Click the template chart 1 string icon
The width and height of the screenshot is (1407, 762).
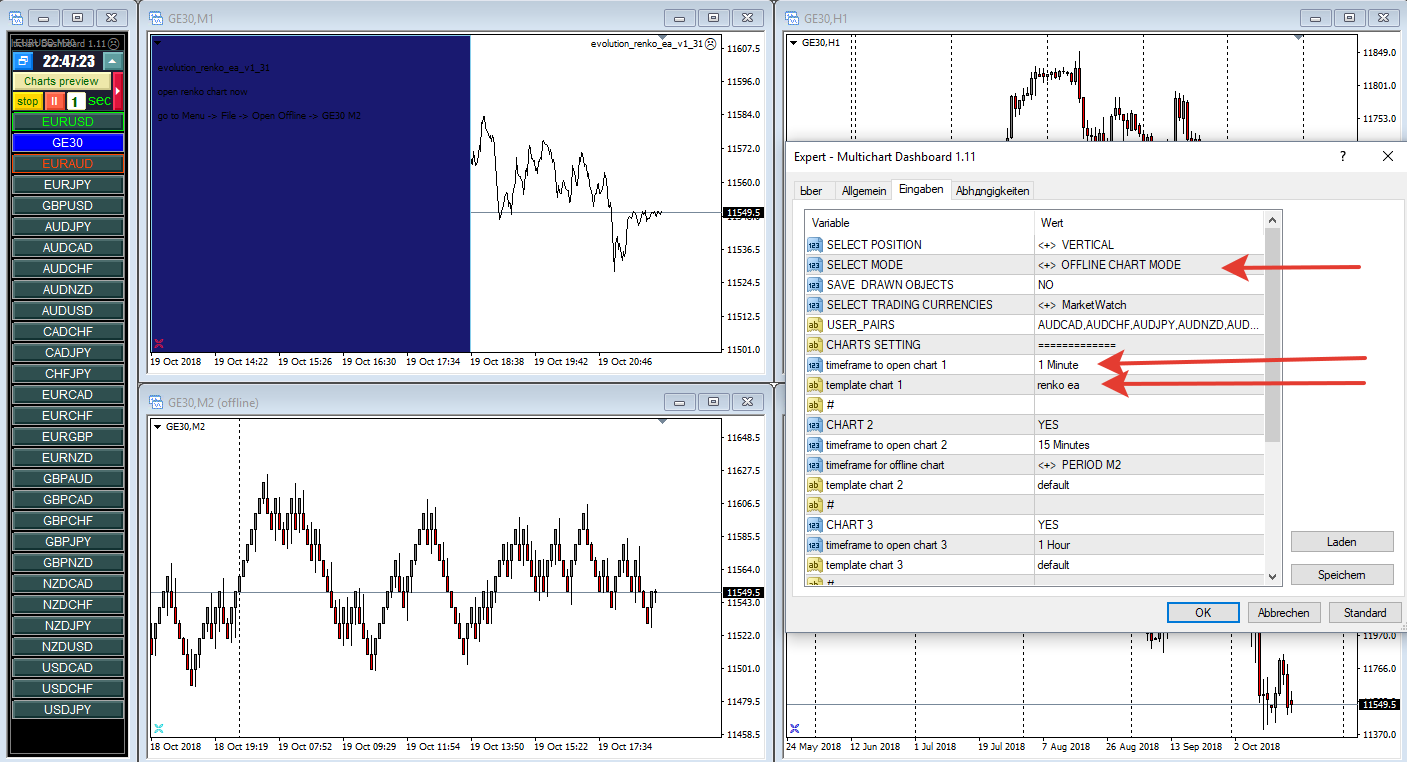point(814,385)
